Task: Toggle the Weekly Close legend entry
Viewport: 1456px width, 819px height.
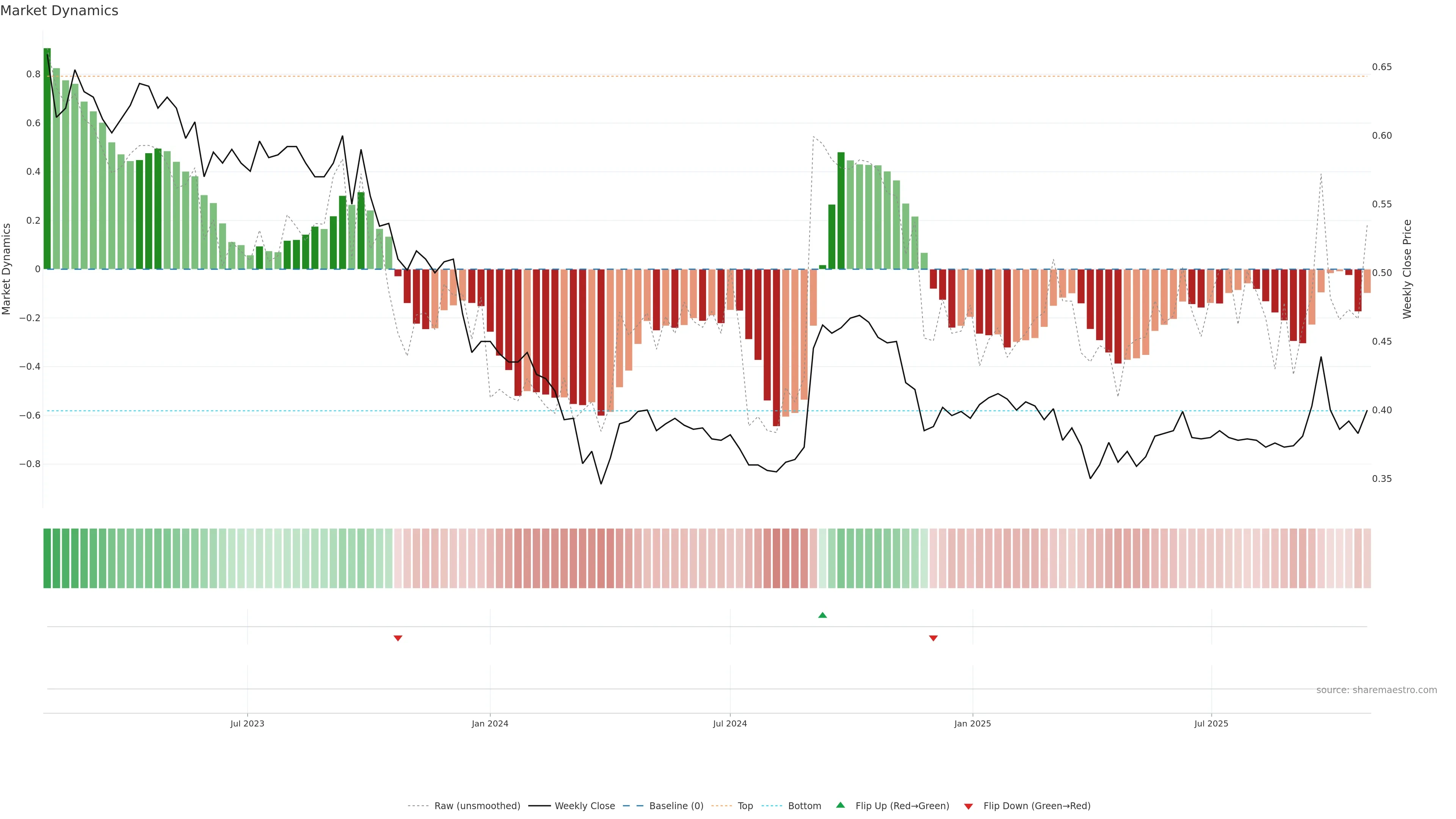Action: coord(584,806)
